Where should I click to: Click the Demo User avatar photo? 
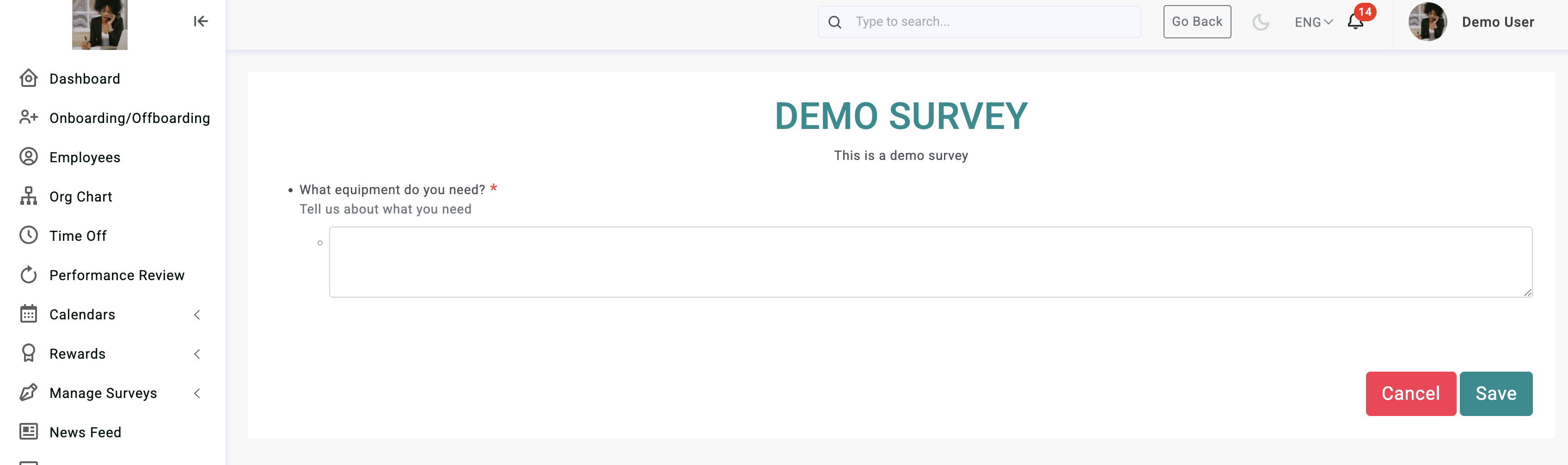click(x=1427, y=22)
